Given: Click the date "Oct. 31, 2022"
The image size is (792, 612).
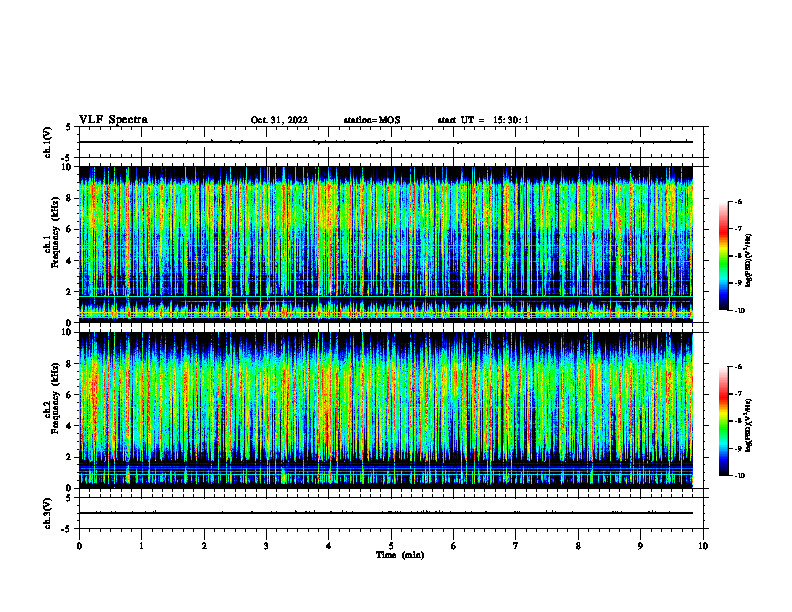Looking at the screenshot, I should (279, 120).
